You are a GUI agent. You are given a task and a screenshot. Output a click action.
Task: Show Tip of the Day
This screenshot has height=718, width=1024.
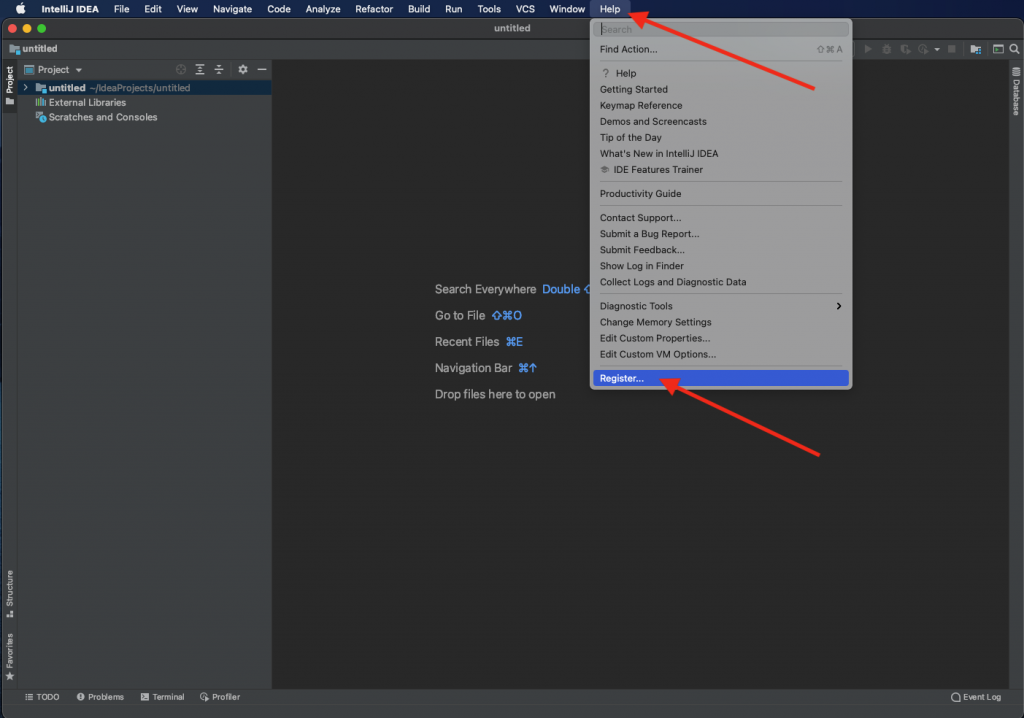click(x=720, y=137)
